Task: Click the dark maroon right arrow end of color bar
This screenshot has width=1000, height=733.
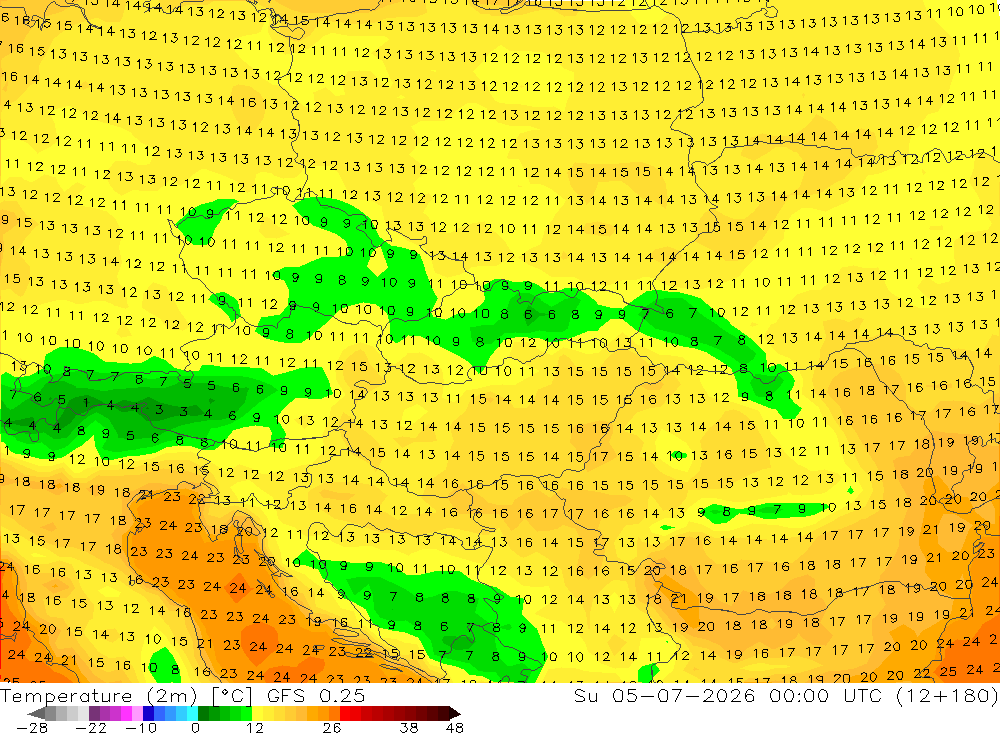Action: pos(453,713)
